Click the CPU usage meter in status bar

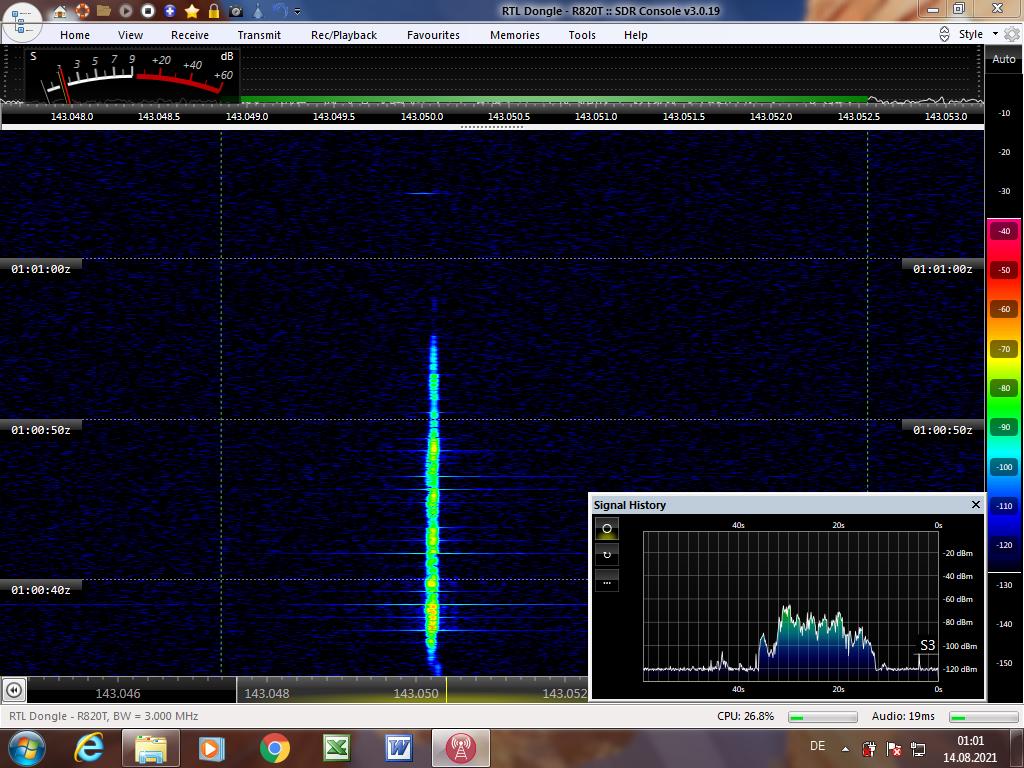pos(822,717)
